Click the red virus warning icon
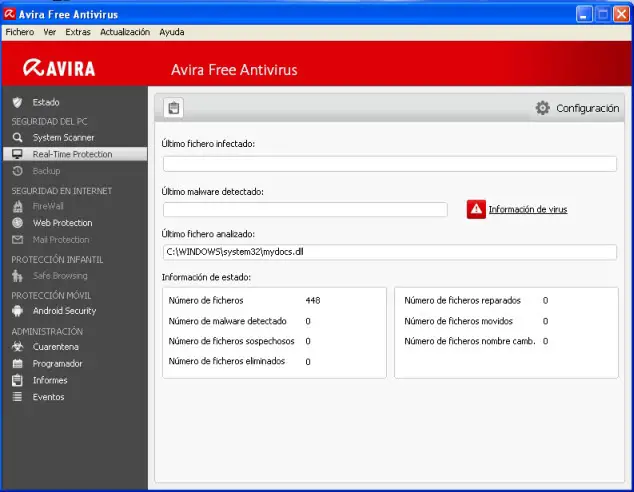 coord(476,209)
